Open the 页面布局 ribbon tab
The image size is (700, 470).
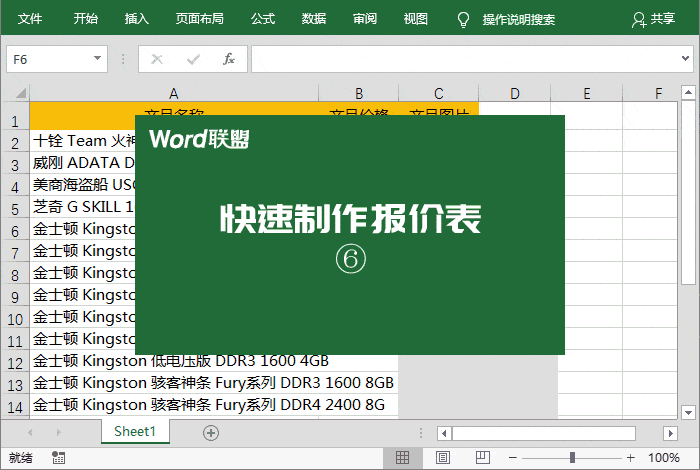pyautogui.click(x=199, y=19)
